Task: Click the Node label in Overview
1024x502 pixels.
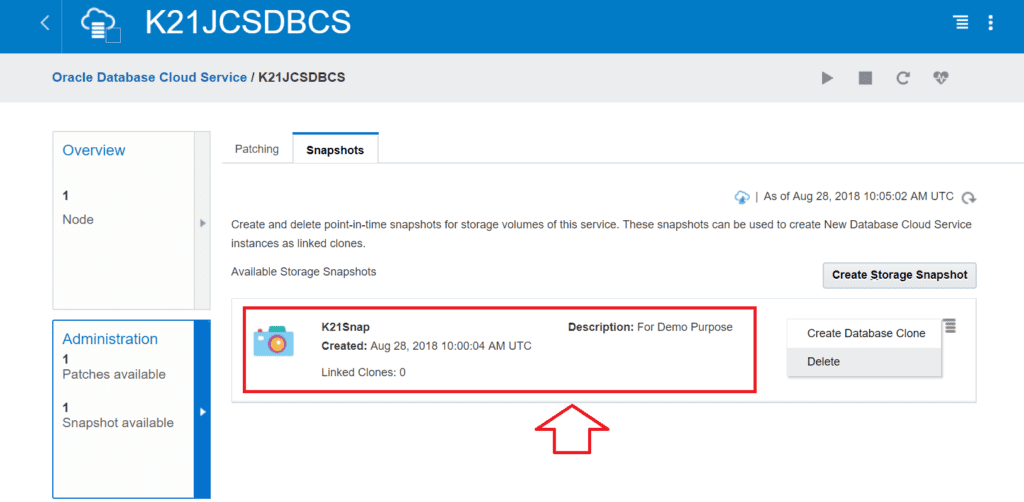Action: click(x=78, y=220)
